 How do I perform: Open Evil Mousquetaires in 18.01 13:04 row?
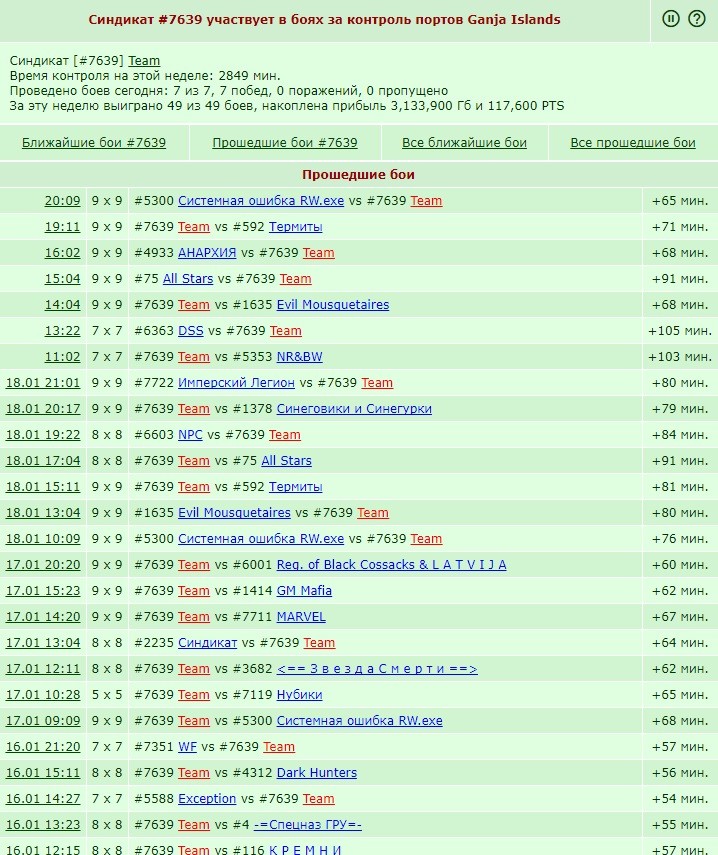(x=234, y=513)
